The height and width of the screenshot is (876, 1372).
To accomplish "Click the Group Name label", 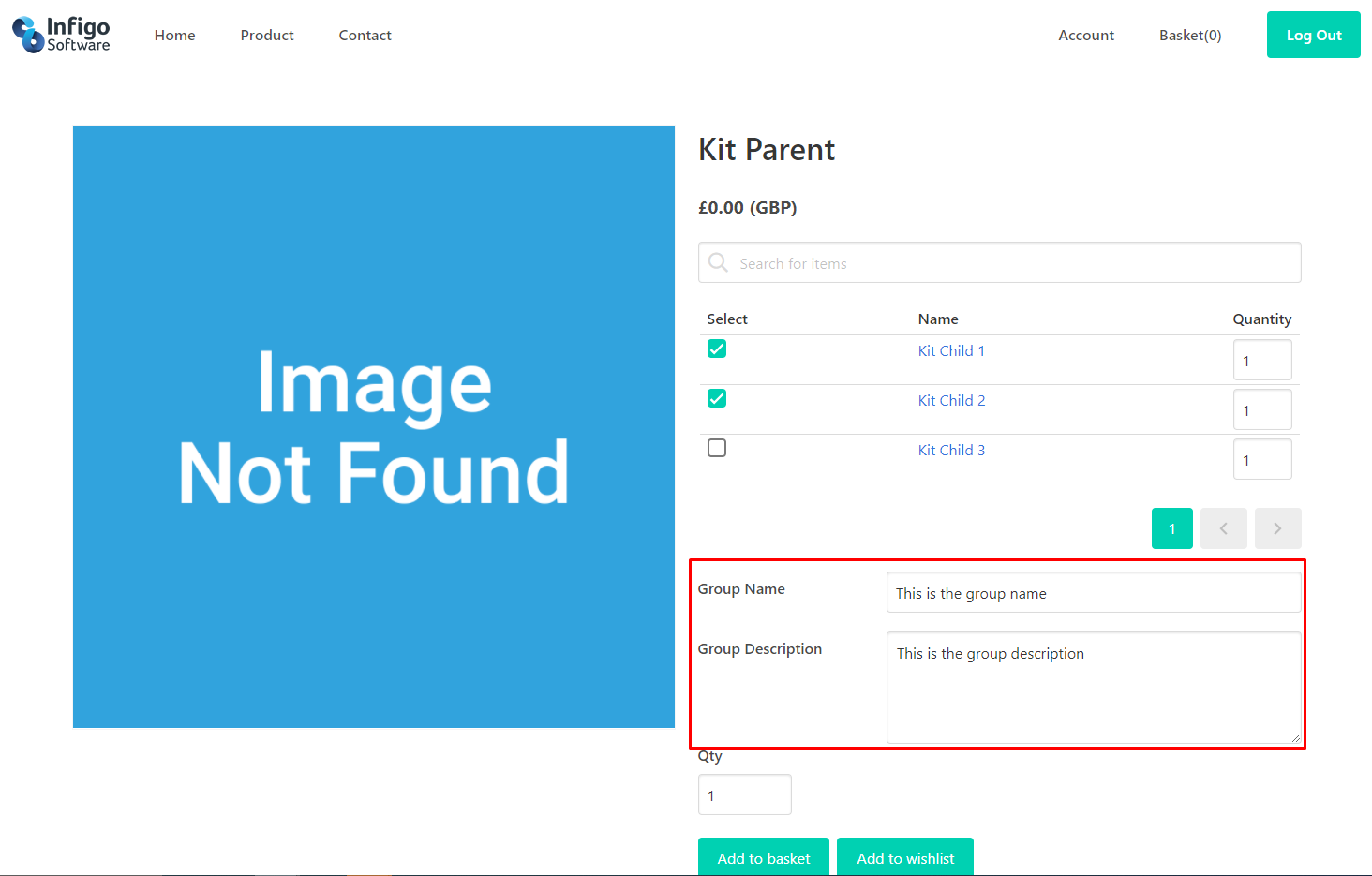I will pyautogui.click(x=741, y=588).
